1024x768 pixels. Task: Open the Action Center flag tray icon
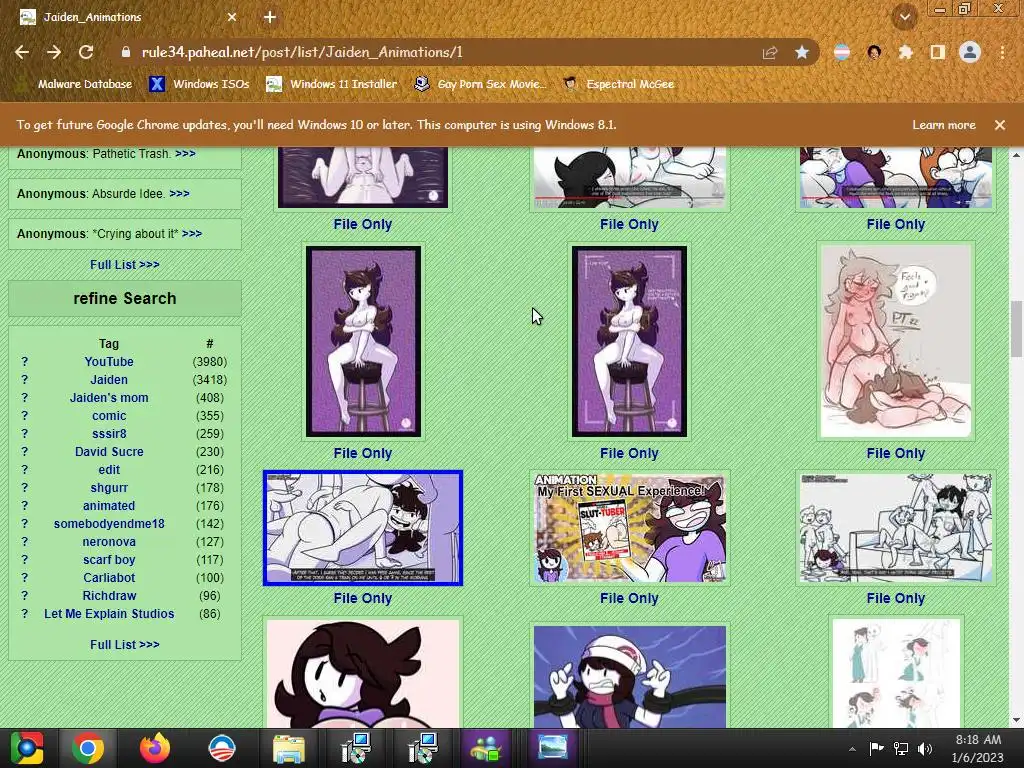(x=876, y=749)
